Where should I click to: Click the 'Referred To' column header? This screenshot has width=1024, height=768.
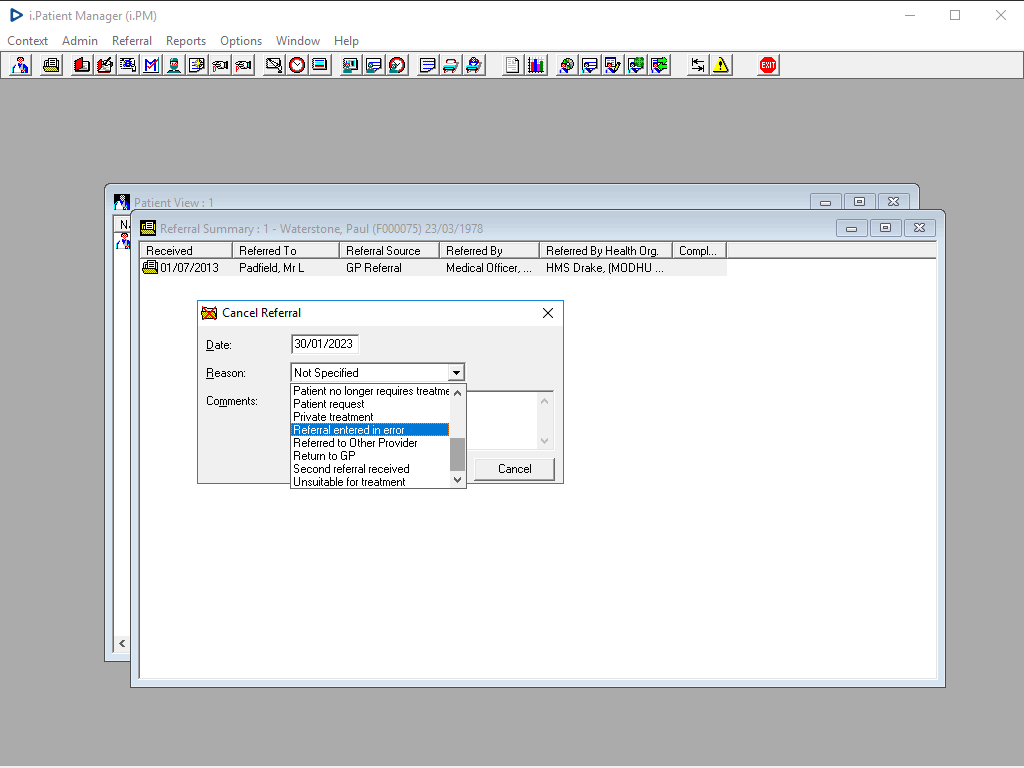[x=286, y=251]
